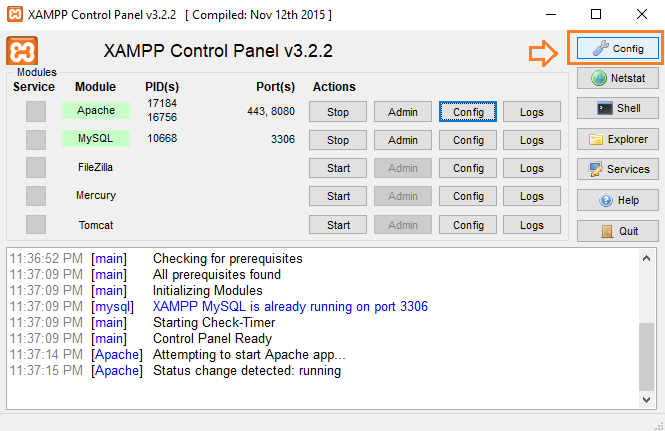Open the Explorer folder button
Viewport: 665px width, 431px height.
coord(618,139)
